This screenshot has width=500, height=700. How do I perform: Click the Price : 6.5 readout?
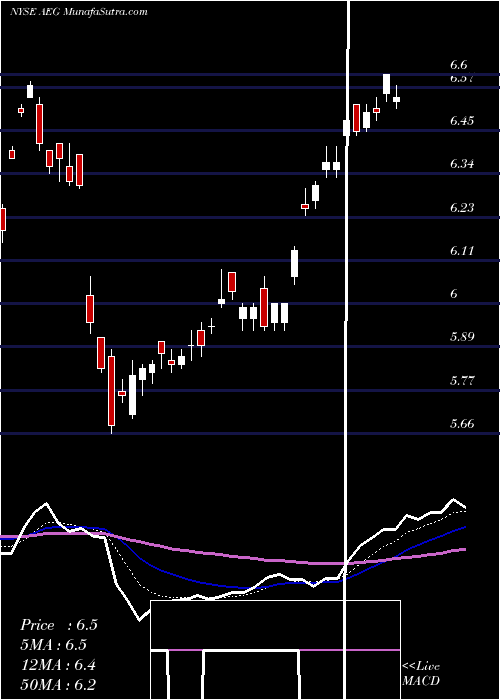[58, 625]
